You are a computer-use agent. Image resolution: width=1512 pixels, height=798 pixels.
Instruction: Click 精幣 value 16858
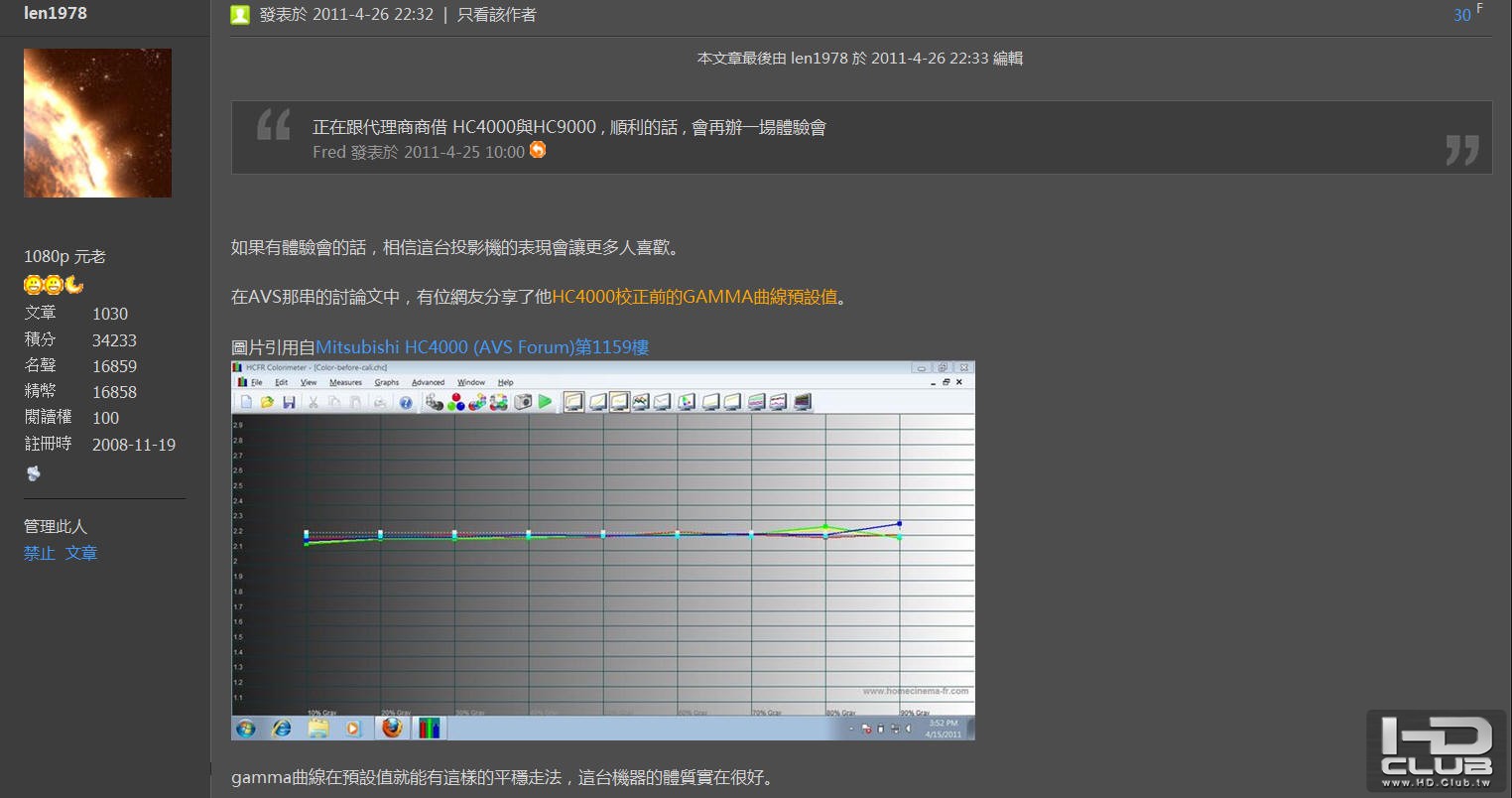(114, 392)
